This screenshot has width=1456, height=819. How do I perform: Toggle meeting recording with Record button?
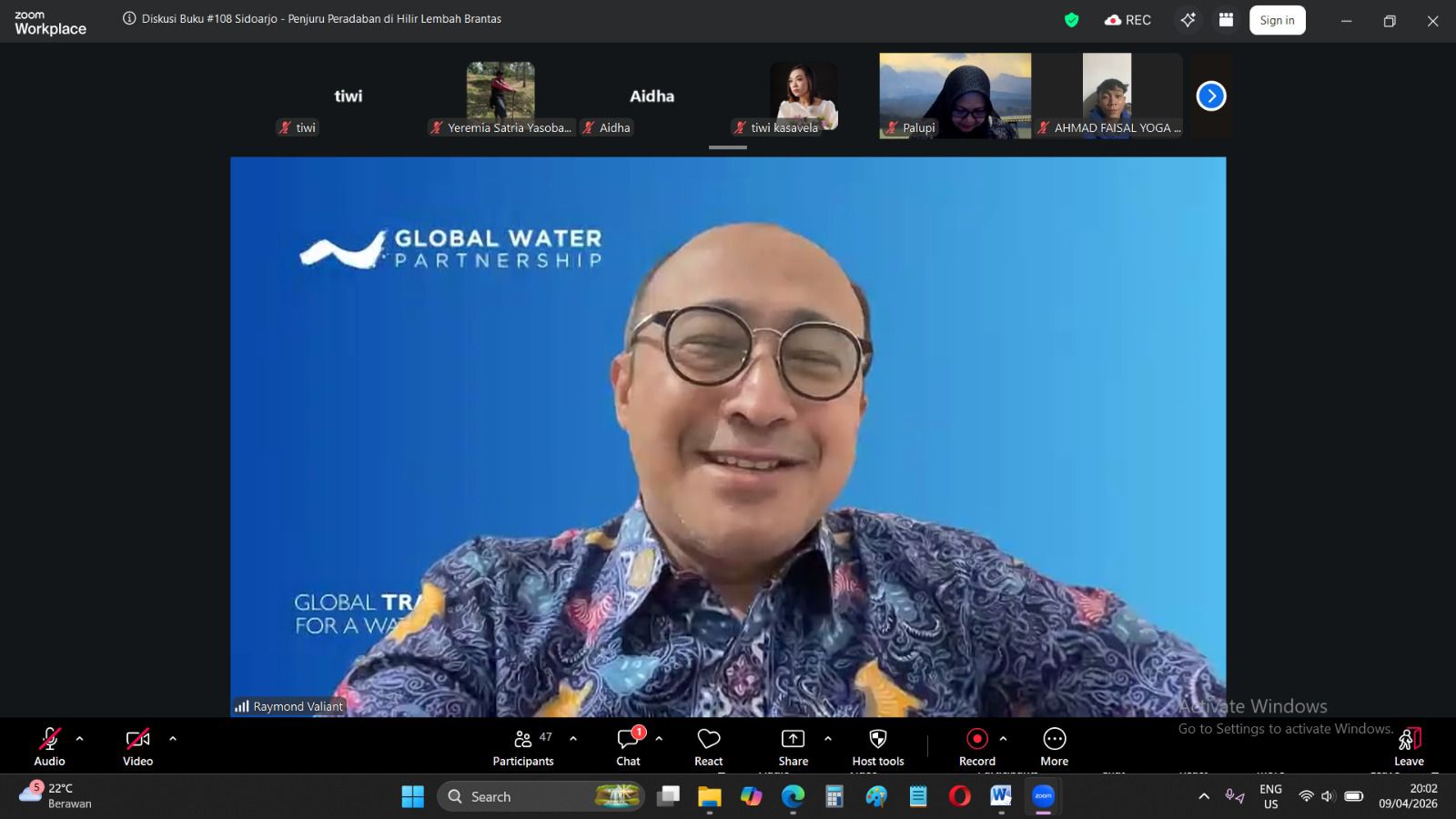(x=976, y=747)
